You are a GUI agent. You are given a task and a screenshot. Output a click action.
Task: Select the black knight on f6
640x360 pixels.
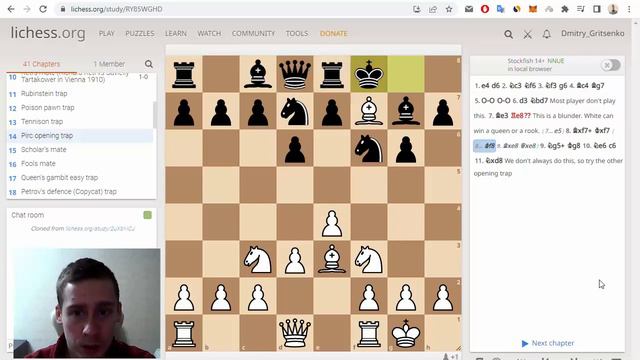tap(369, 148)
